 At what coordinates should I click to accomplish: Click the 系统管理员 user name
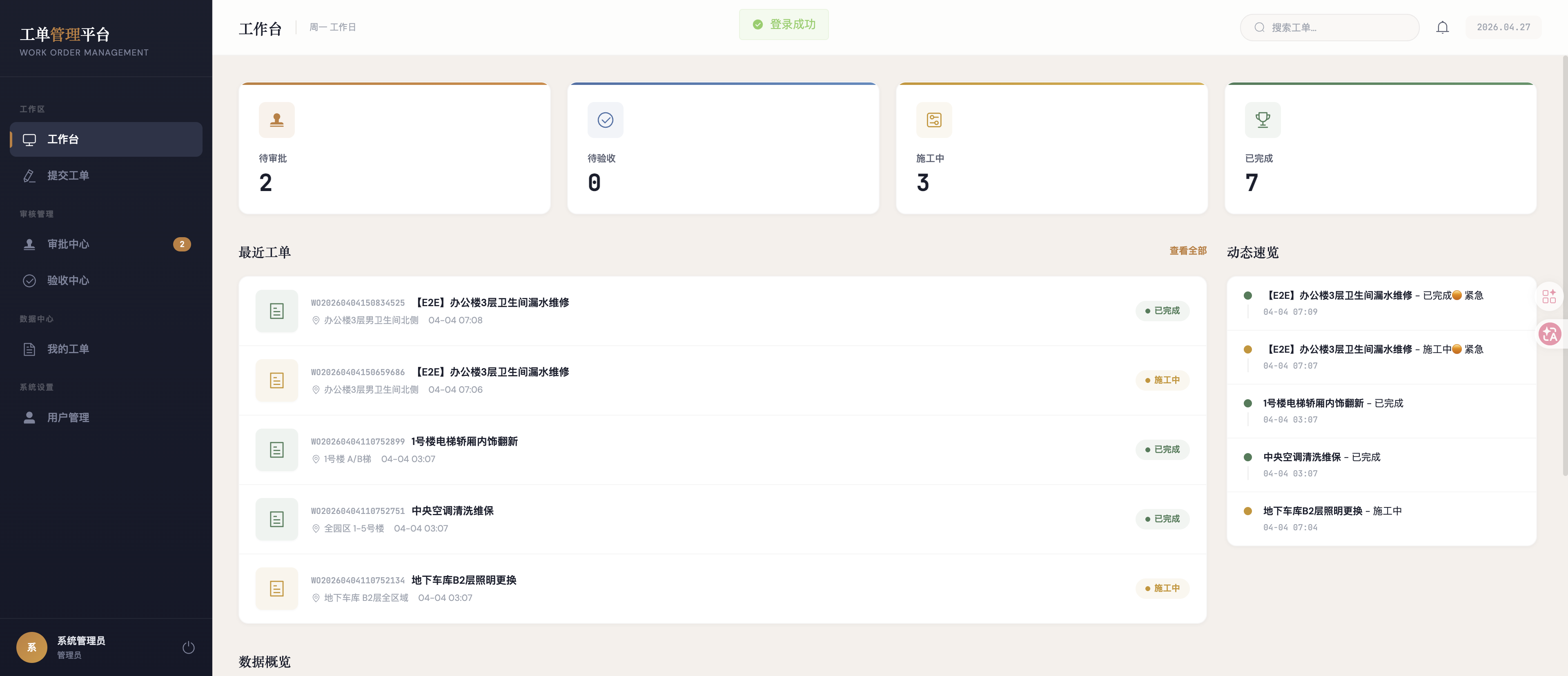[x=81, y=641]
